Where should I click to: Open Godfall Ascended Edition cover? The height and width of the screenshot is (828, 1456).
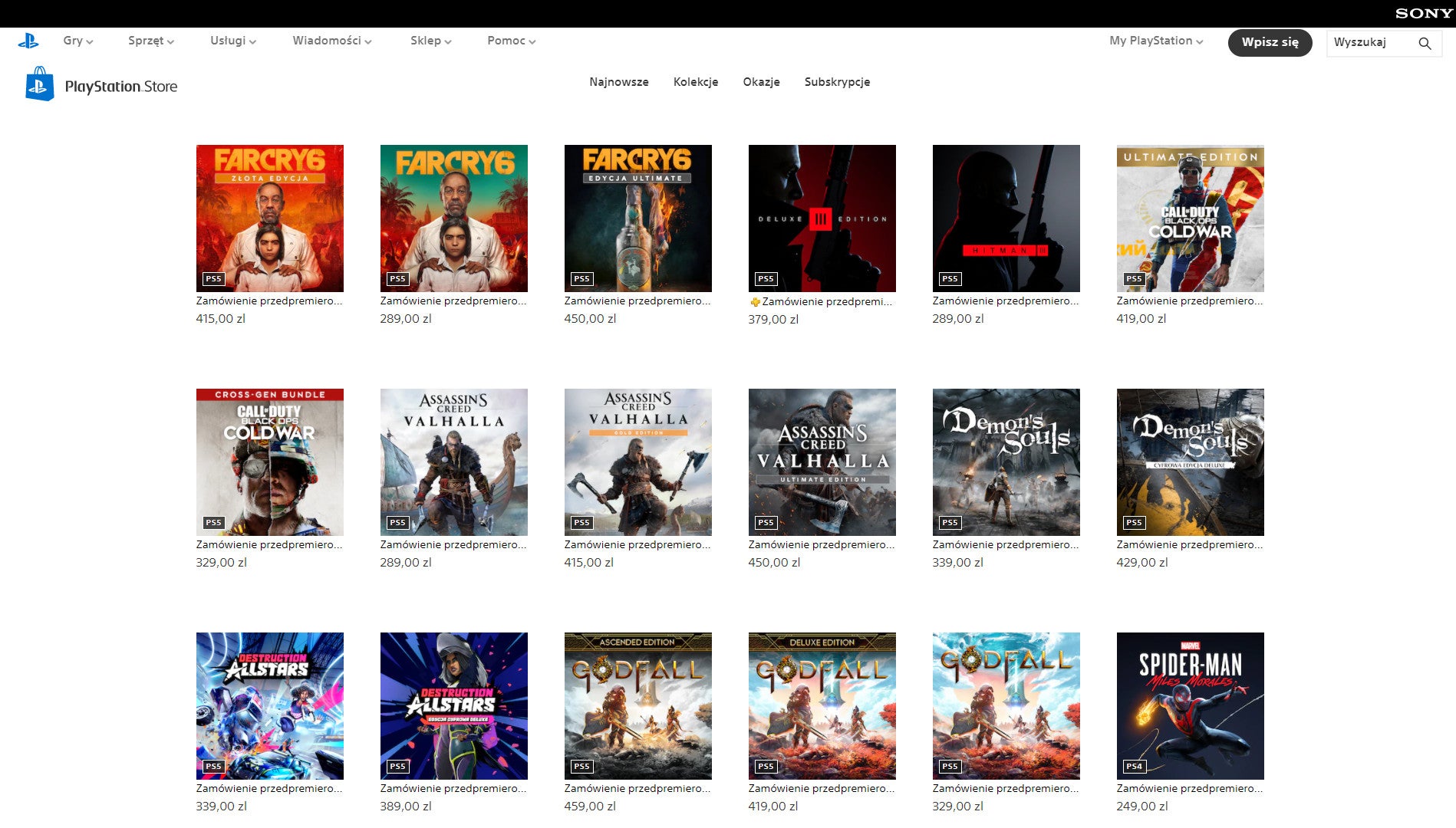tap(638, 706)
